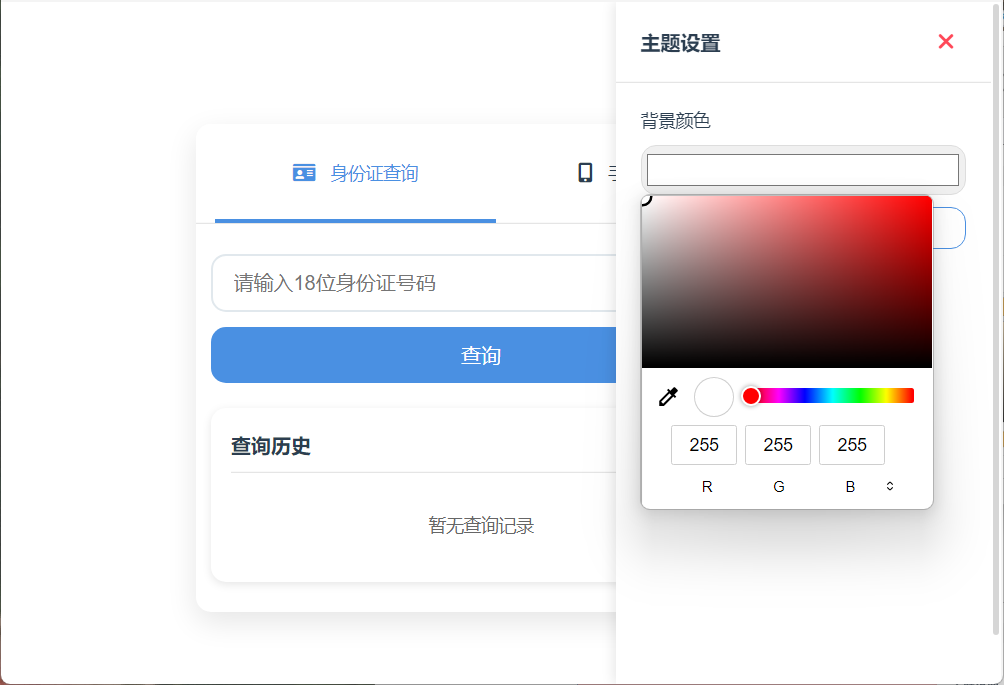Click the 查询历史 section heading
1004x685 pixels.
click(x=271, y=446)
